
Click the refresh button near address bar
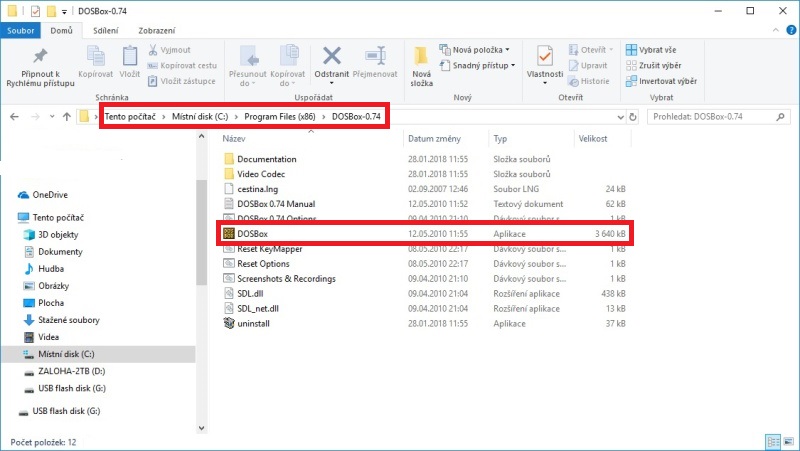click(633, 117)
